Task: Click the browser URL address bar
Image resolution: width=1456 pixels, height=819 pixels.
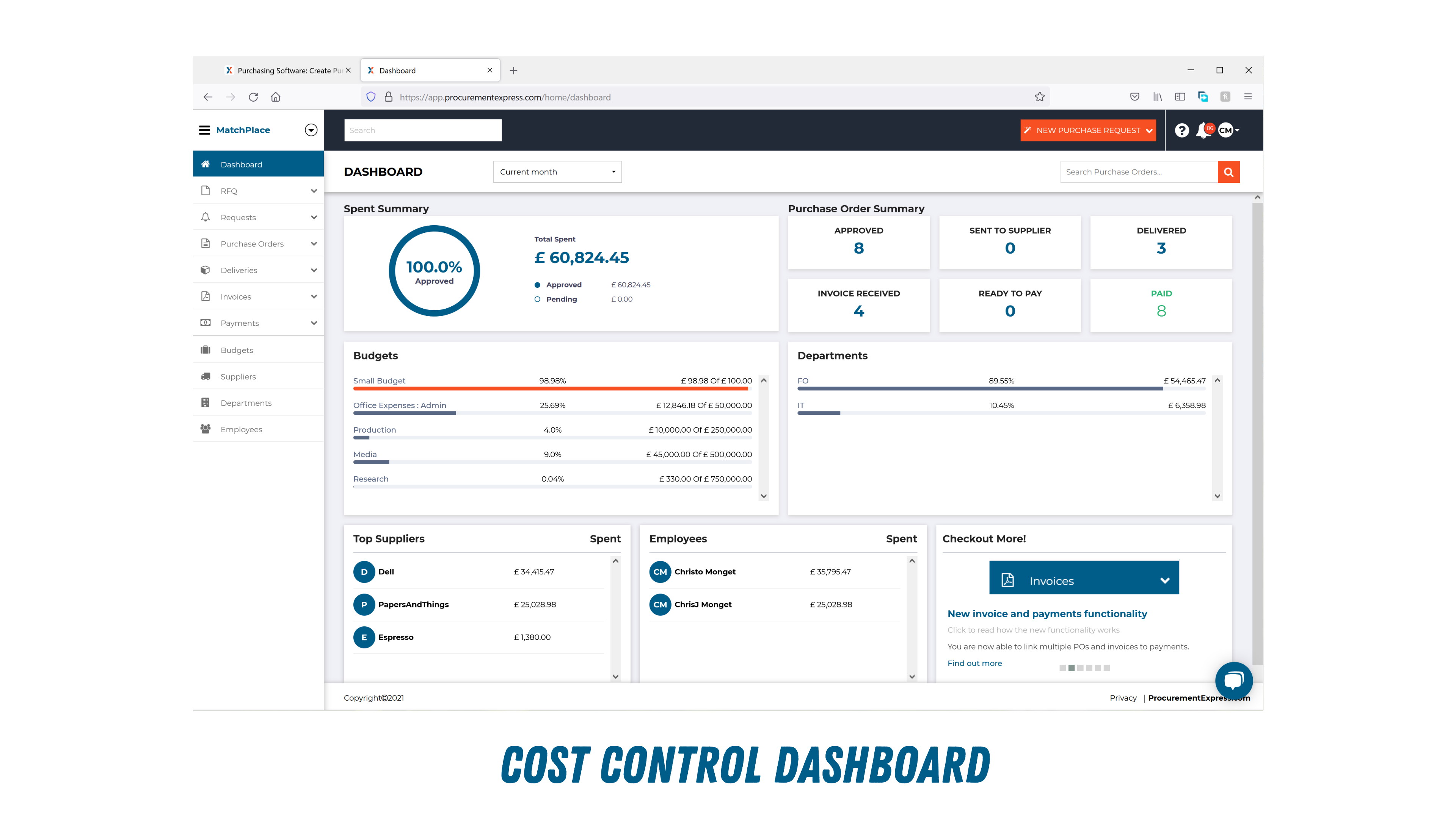Action: pos(705,97)
